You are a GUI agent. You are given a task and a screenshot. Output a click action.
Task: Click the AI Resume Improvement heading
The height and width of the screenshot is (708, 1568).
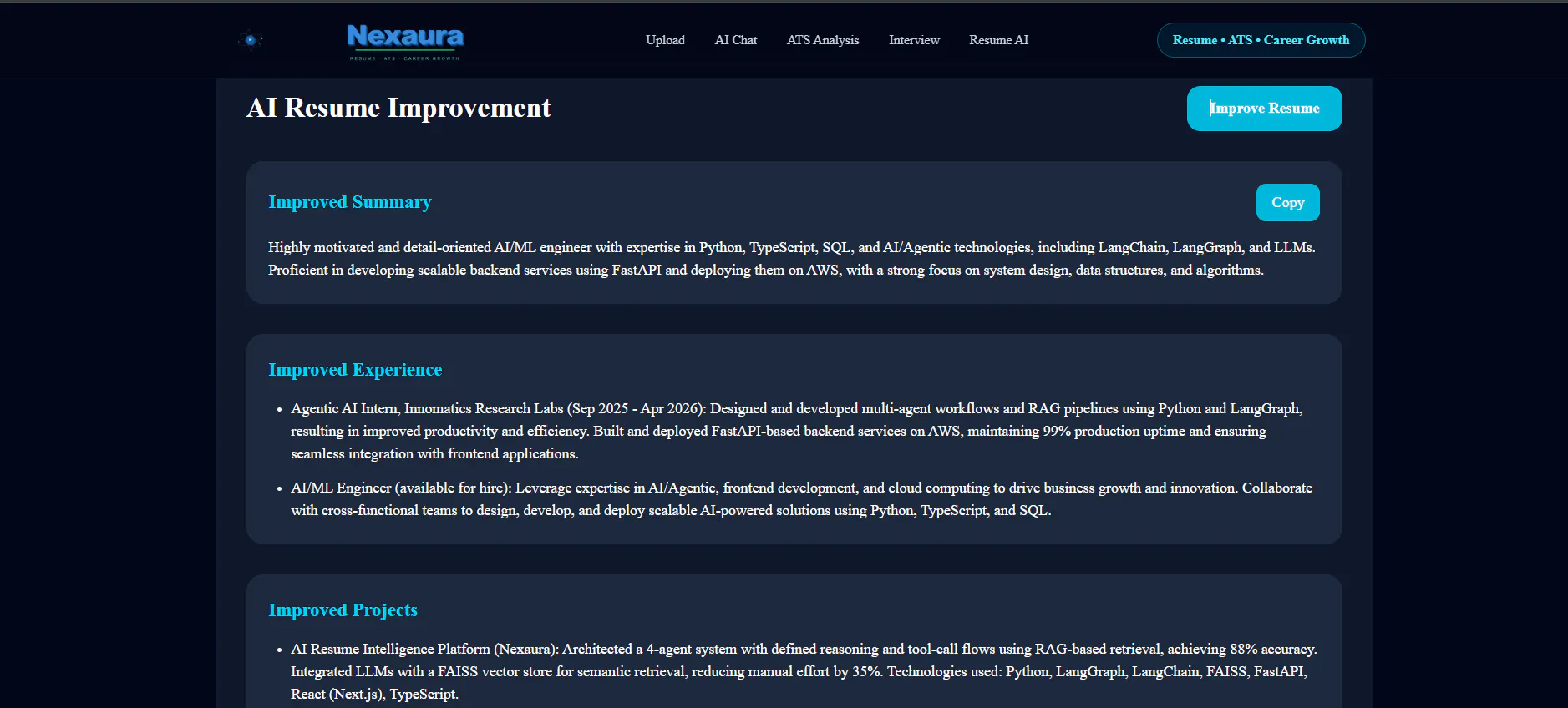(399, 108)
